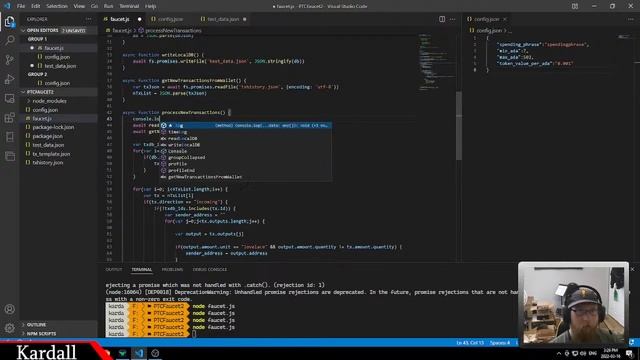The image size is (640, 360).
Task: Click the left editor vertical scrollbar thumb
Action: [x=459, y=126]
